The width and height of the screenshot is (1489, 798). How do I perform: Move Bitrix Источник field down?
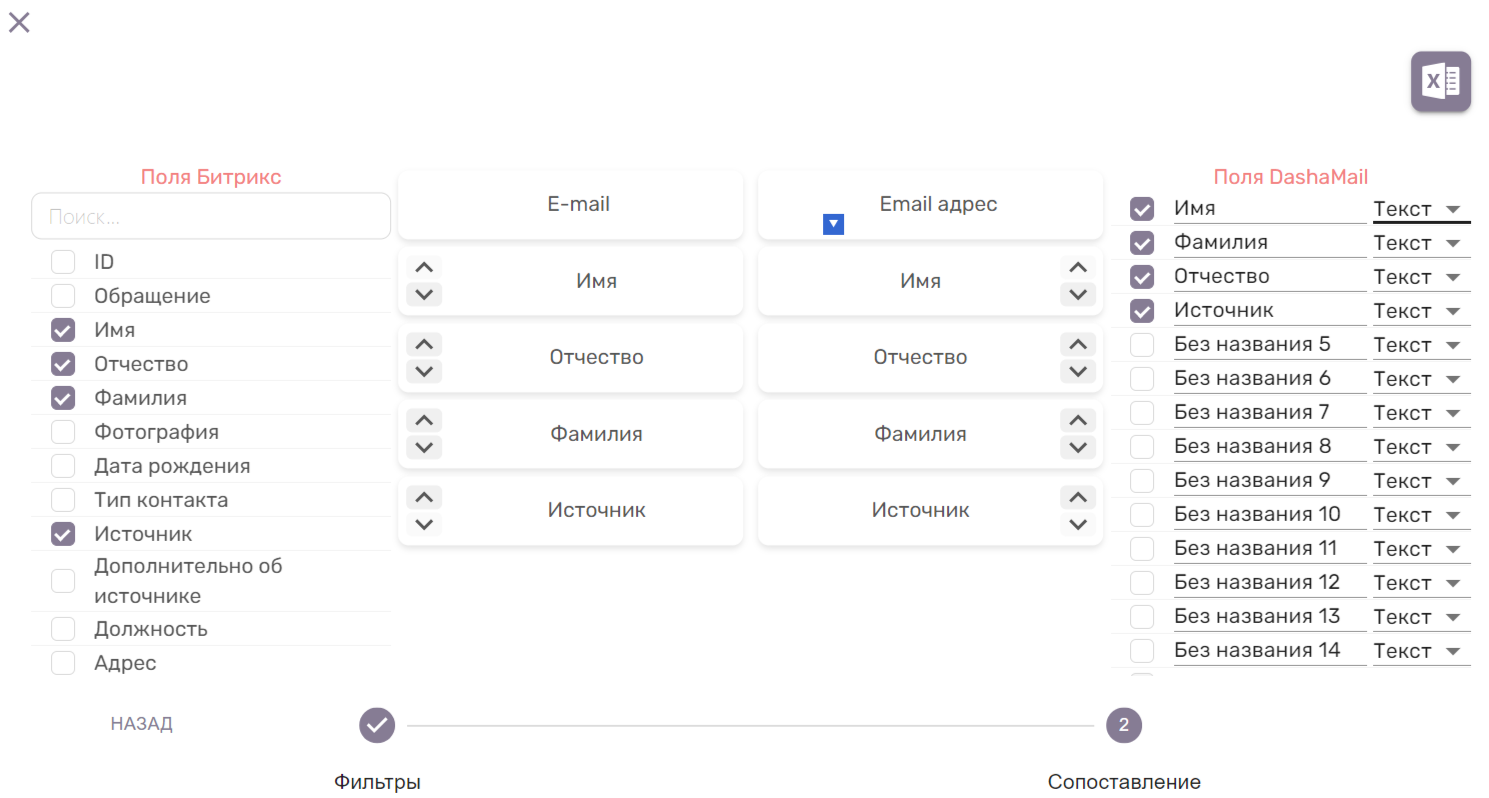pyautogui.click(x=424, y=524)
